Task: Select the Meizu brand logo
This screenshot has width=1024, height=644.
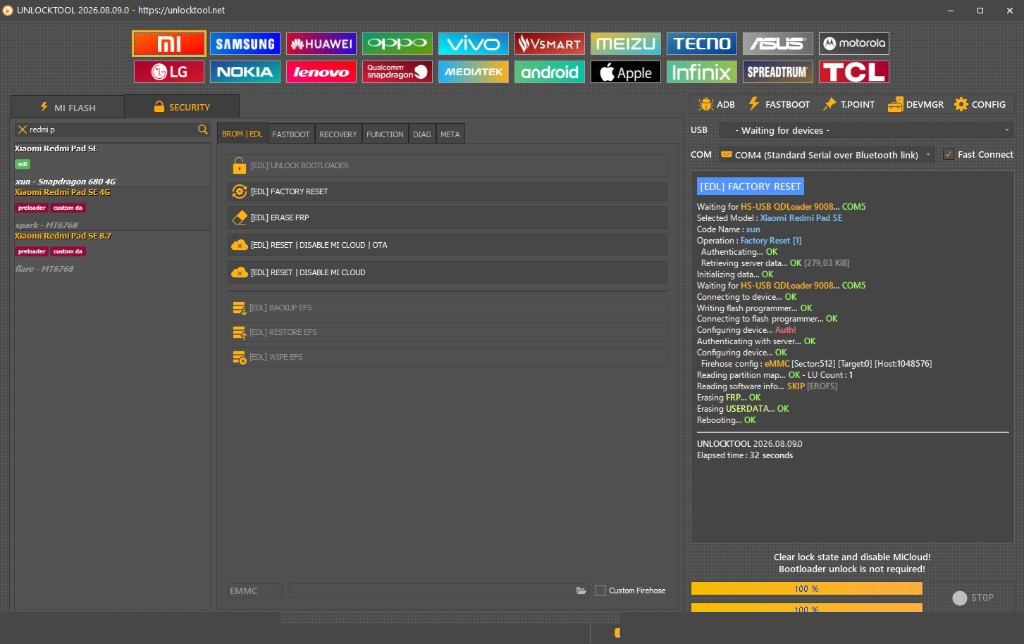Action: click(626, 44)
